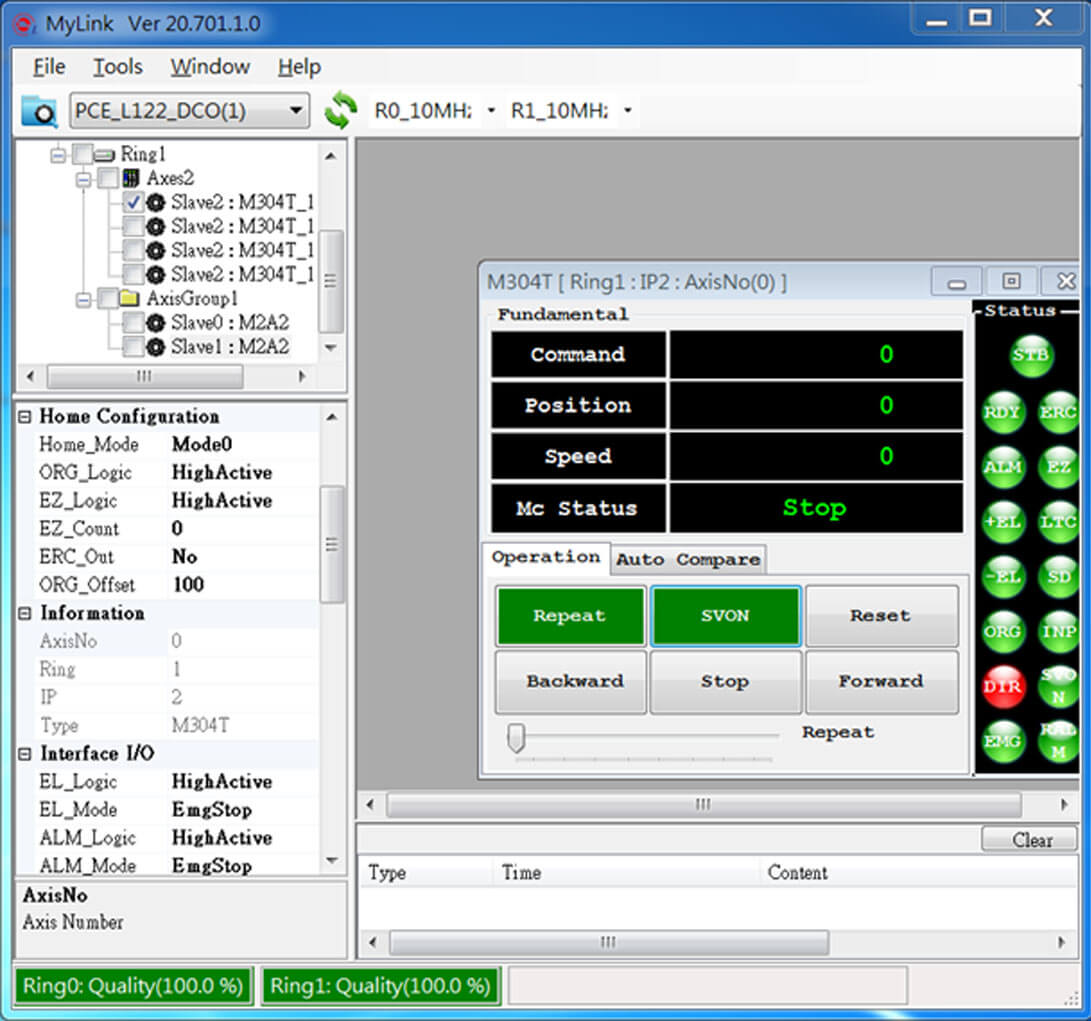Click the Ring1: Quality(100.0 %) status entry
The width and height of the screenshot is (1091, 1021).
pos(380,986)
